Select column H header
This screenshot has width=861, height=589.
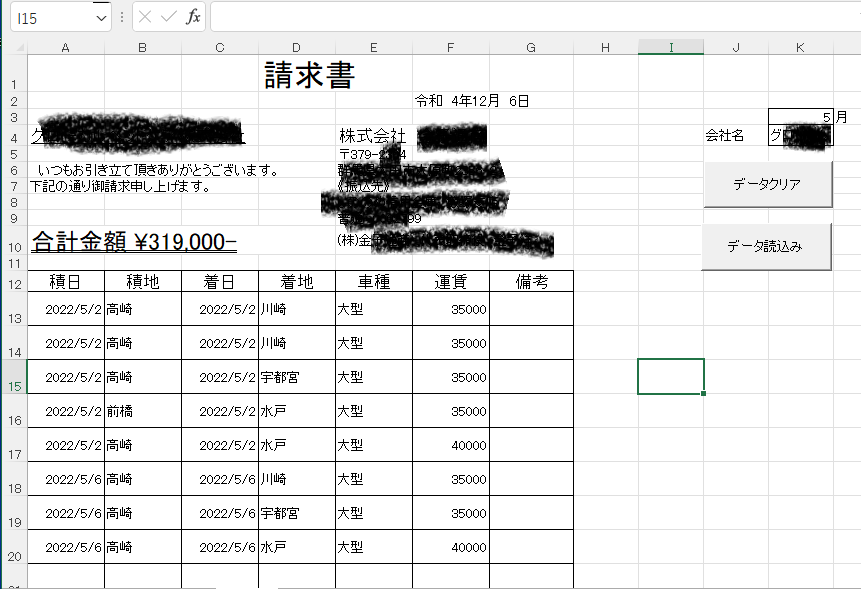click(x=605, y=48)
